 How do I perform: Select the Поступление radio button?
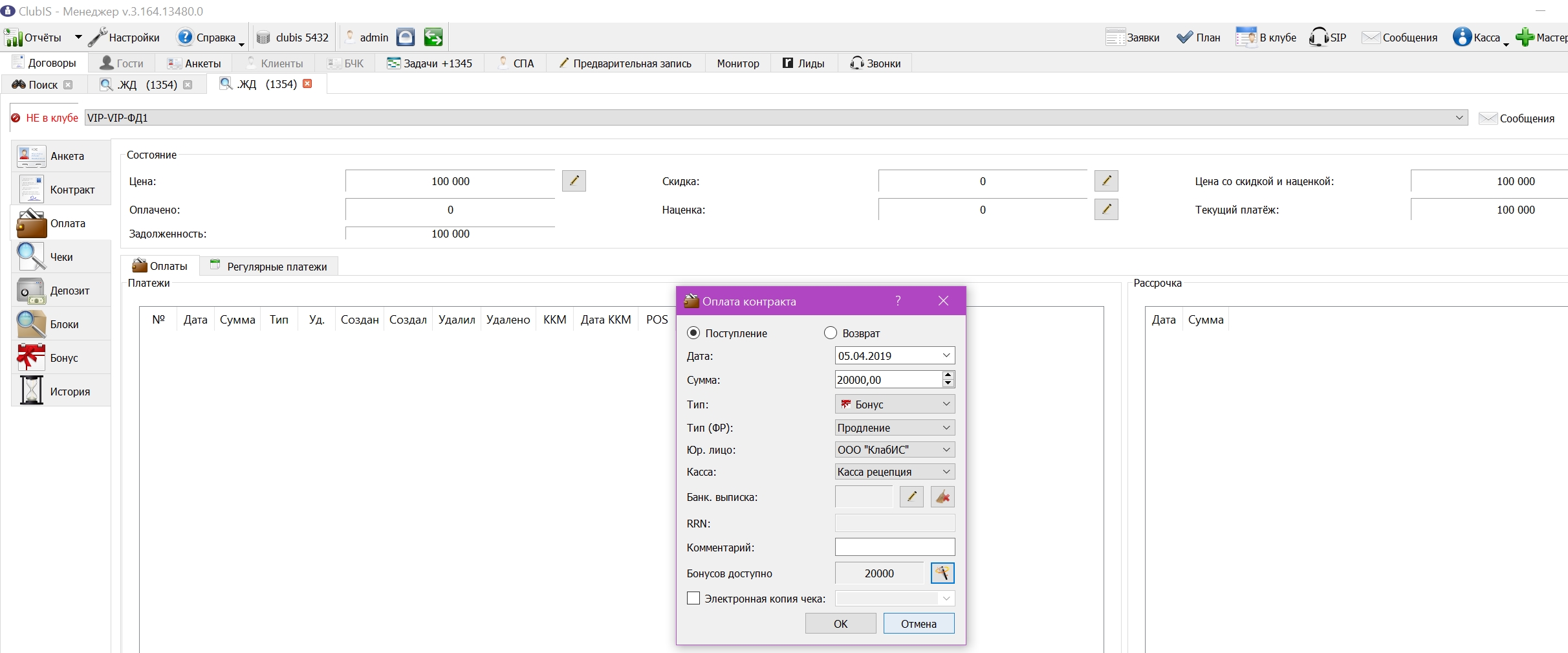pyautogui.click(x=693, y=333)
